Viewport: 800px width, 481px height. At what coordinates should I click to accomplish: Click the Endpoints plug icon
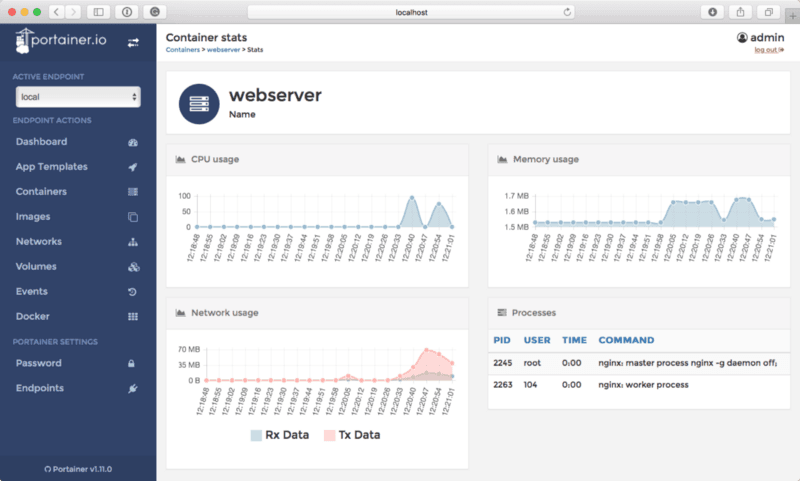(133, 388)
